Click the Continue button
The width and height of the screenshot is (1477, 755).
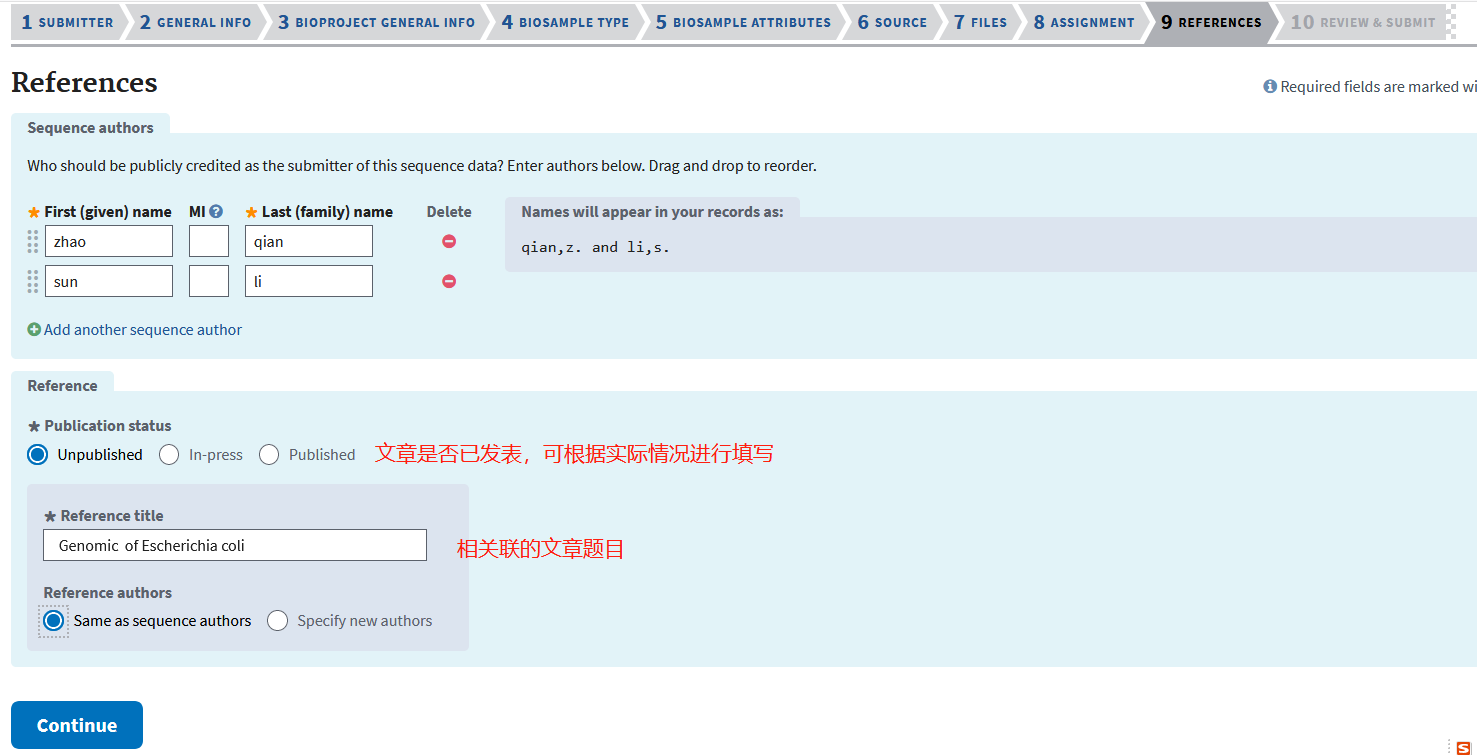[77, 725]
